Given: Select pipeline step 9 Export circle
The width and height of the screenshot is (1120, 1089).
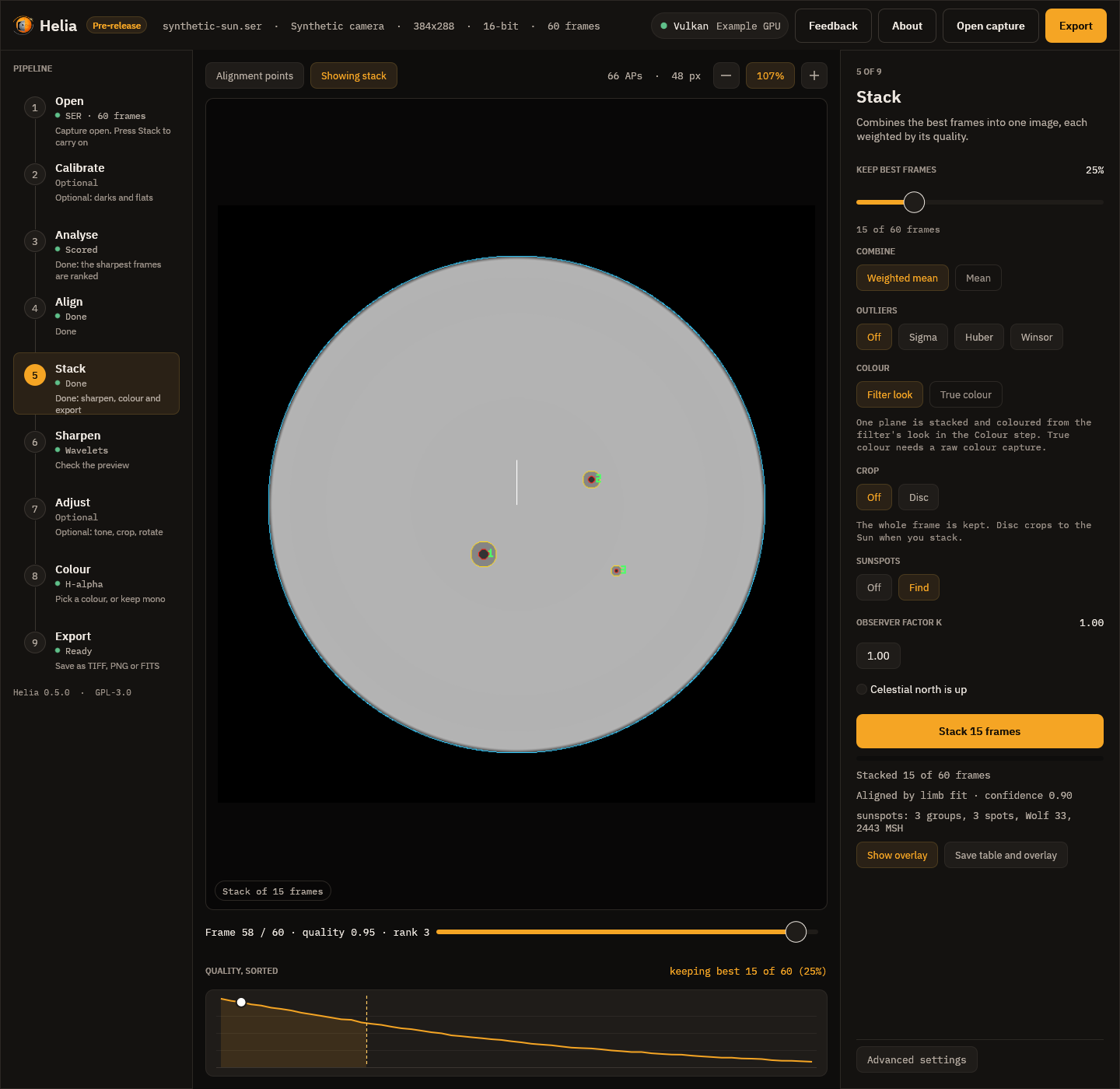Looking at the screenshot, I should (34, 643).
